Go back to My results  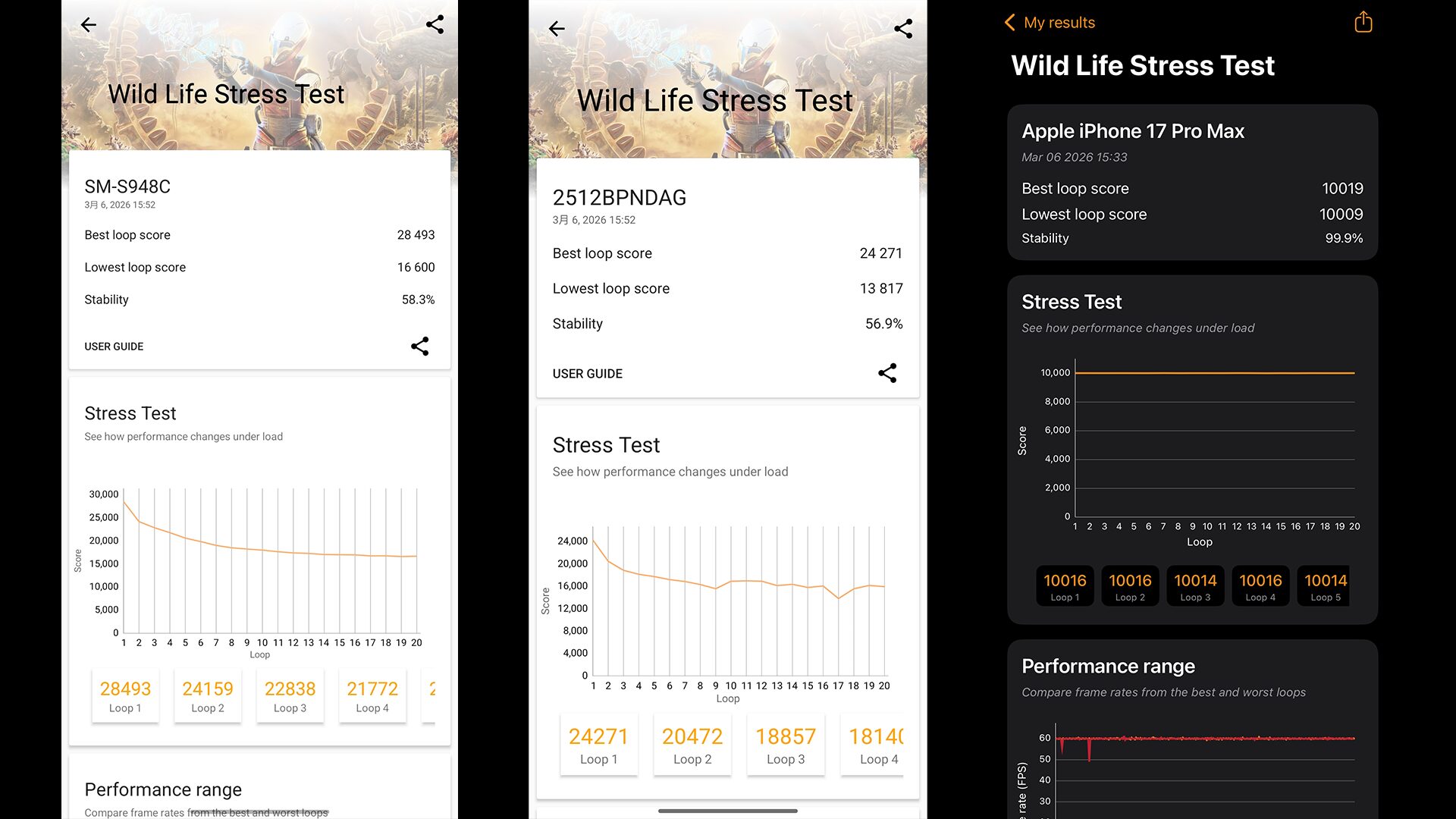click(x=1059, y=23)
